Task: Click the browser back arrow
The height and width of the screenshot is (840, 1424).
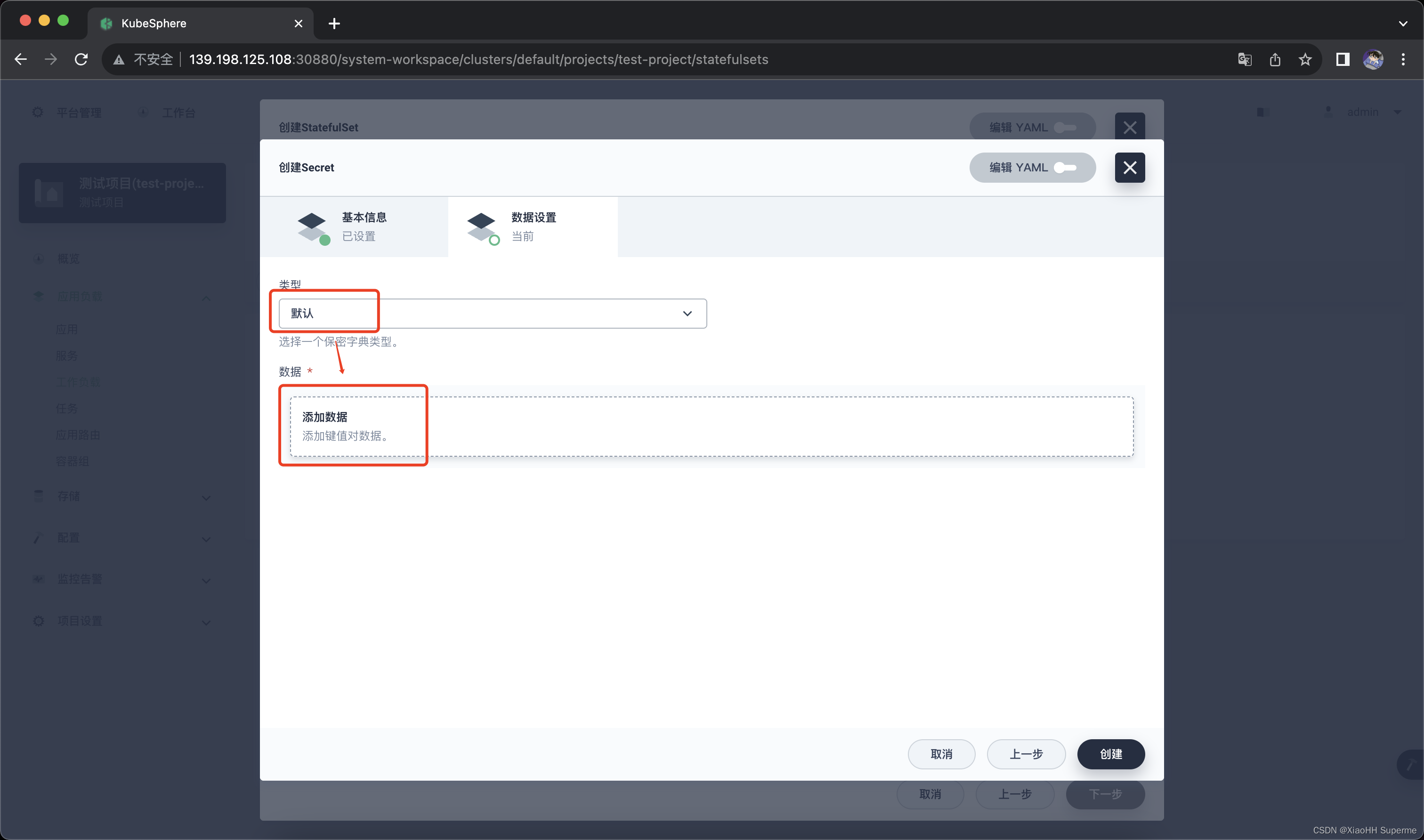Action: (21, 59)
